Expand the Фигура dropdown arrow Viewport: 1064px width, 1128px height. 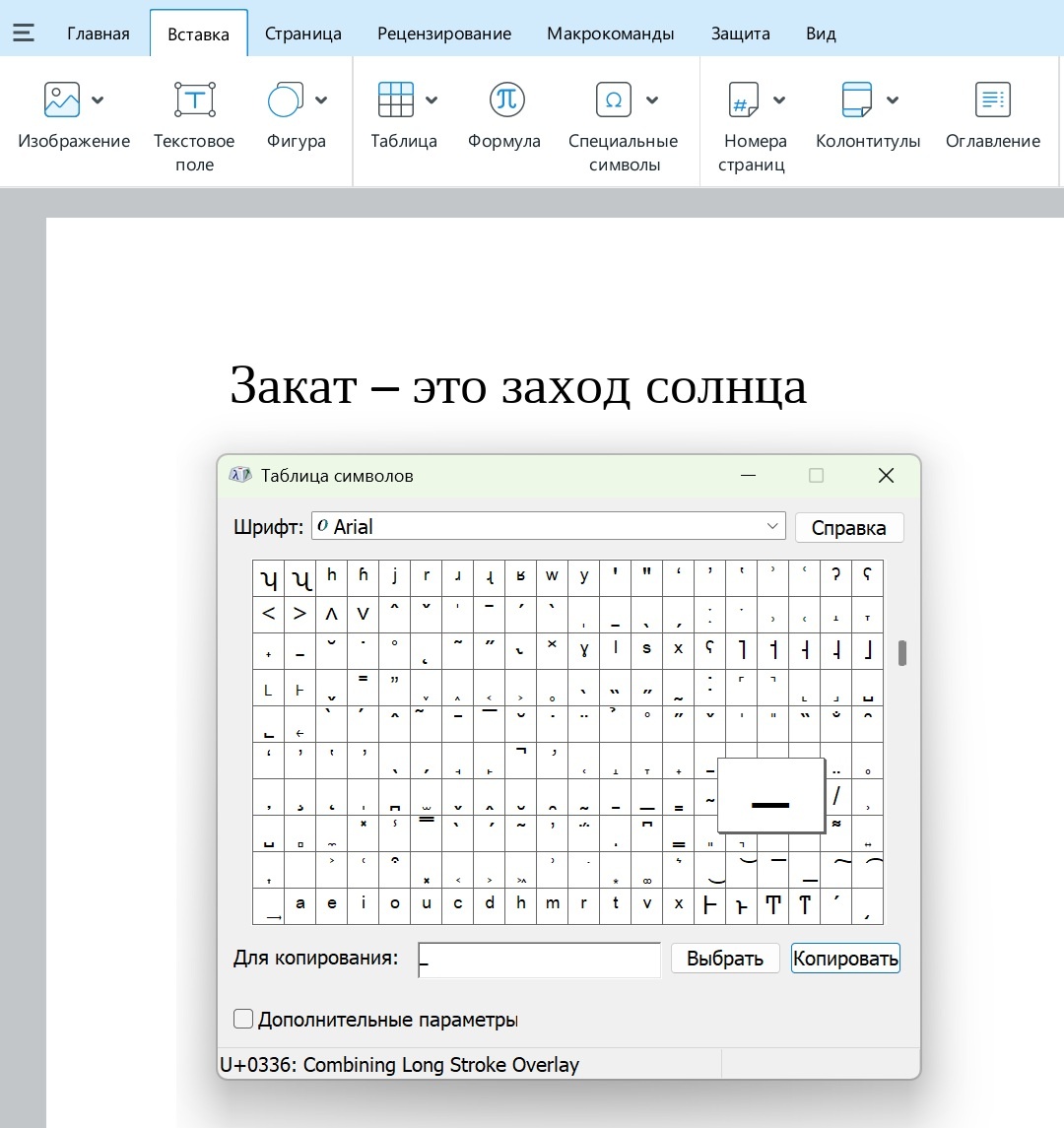point(322,99)
